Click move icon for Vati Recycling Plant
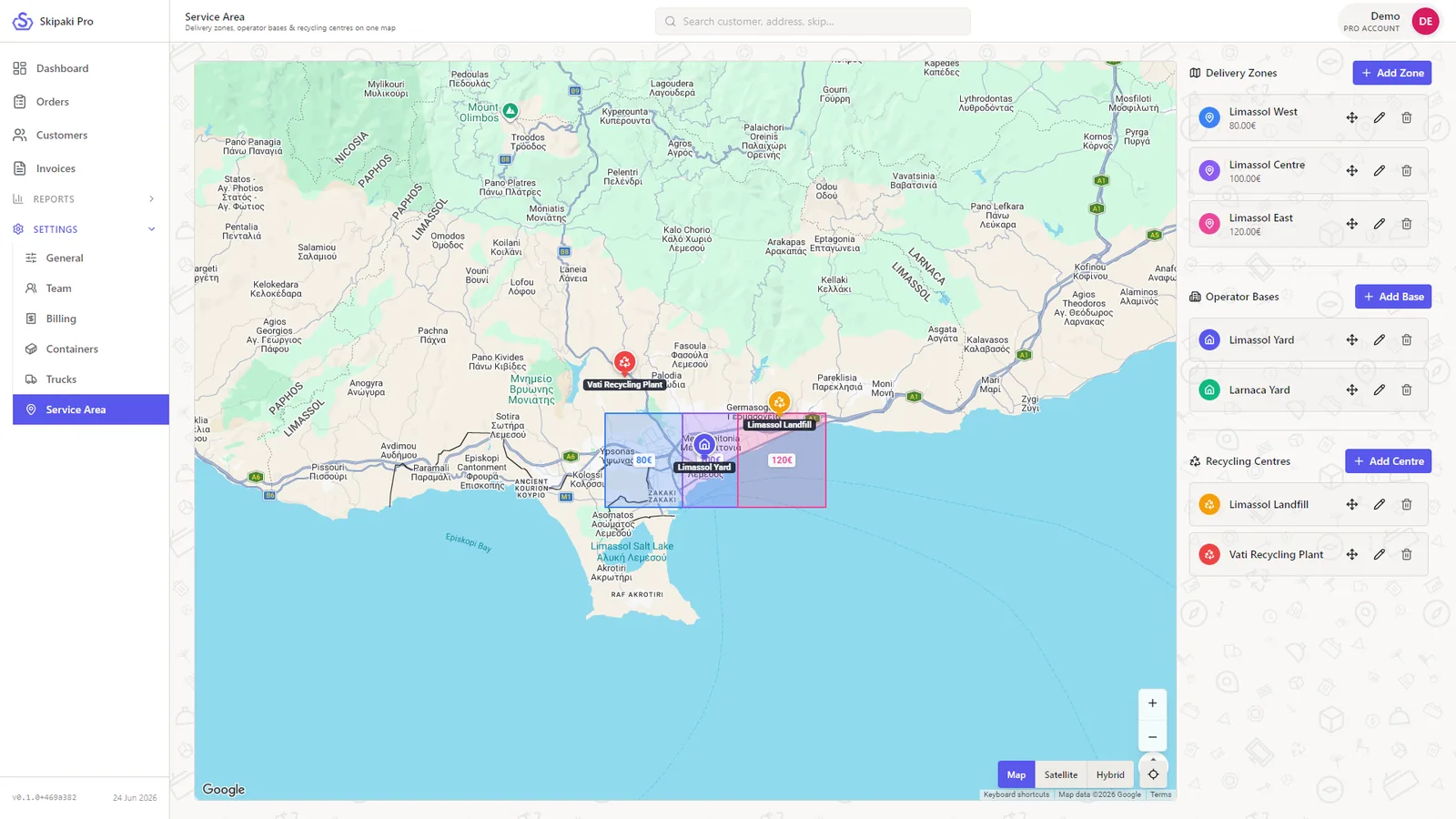 [x=1352, y=554]
